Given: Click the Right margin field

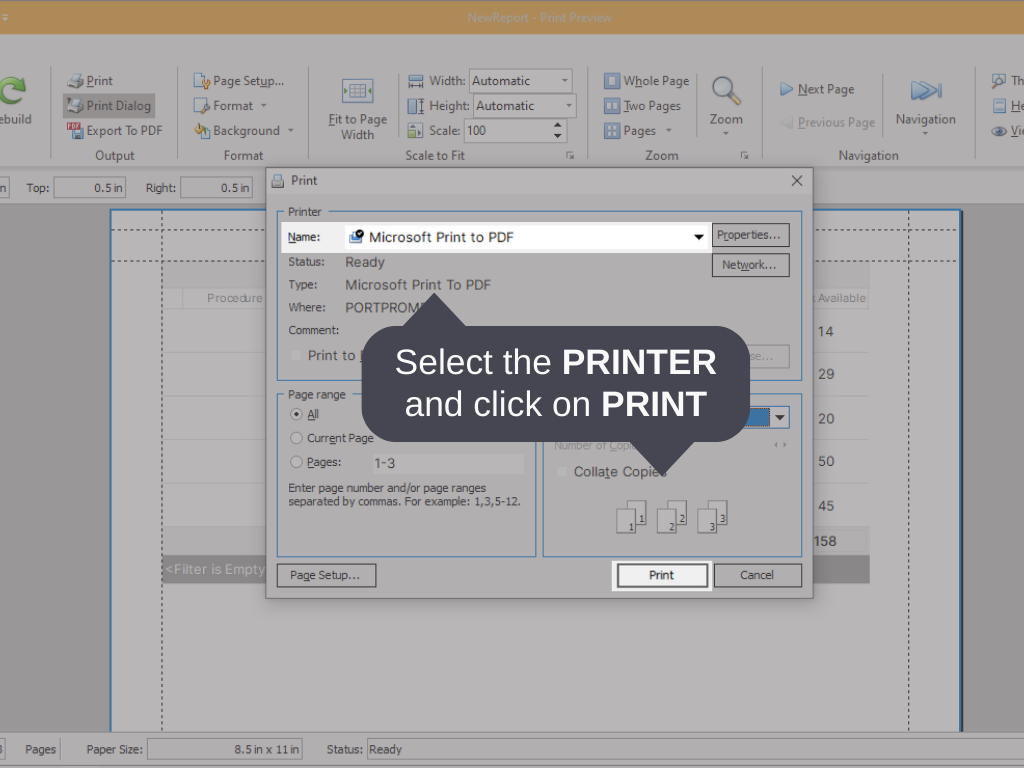Looking at the screenshot, I should (x=216, y=188).
